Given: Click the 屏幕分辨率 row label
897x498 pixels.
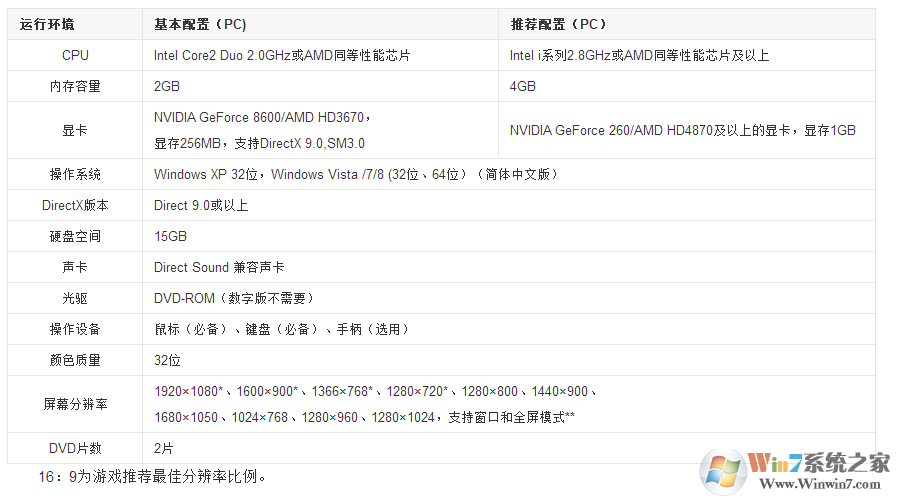Looking at the screenshot, I should 75,404.
